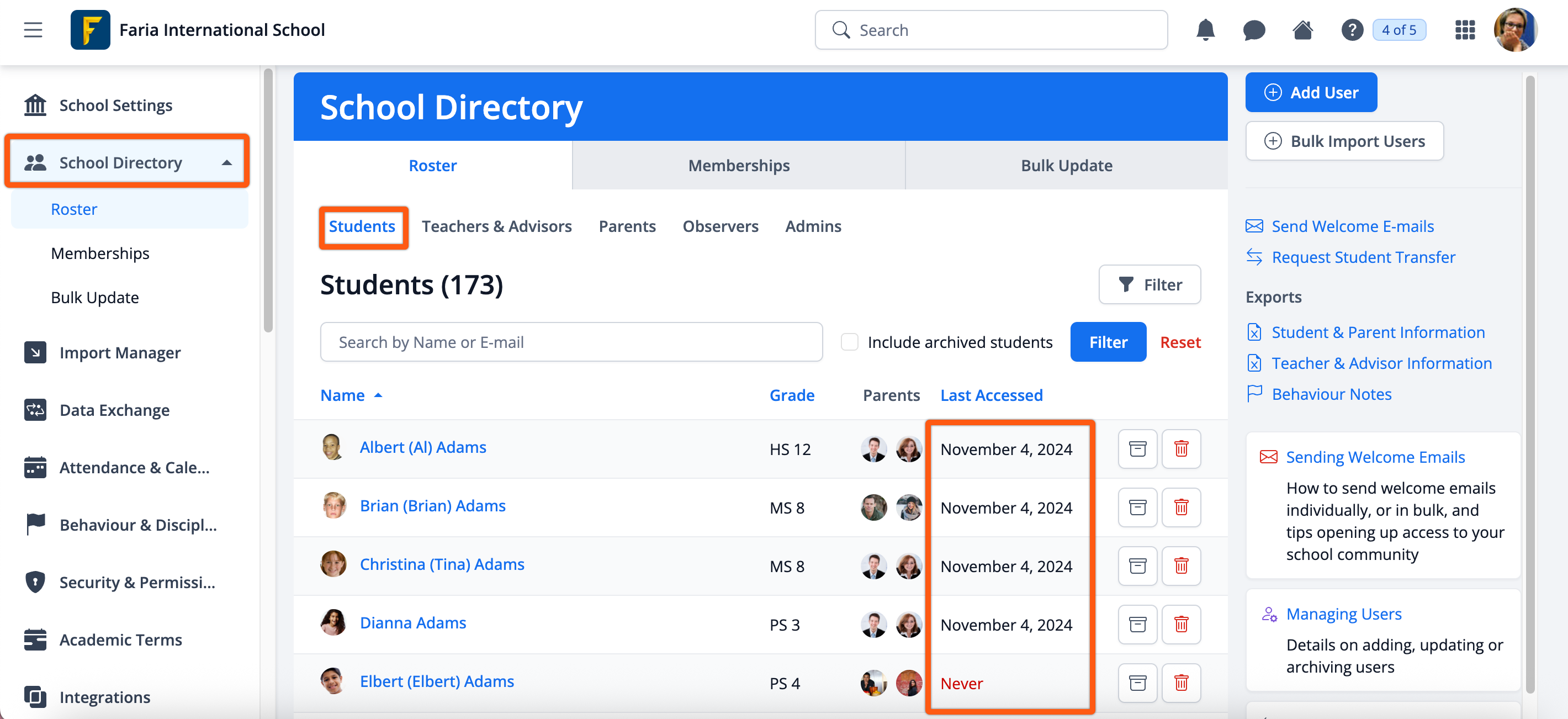
Task: Click Bulk Import Users
Action: (x=1344, y=141)
